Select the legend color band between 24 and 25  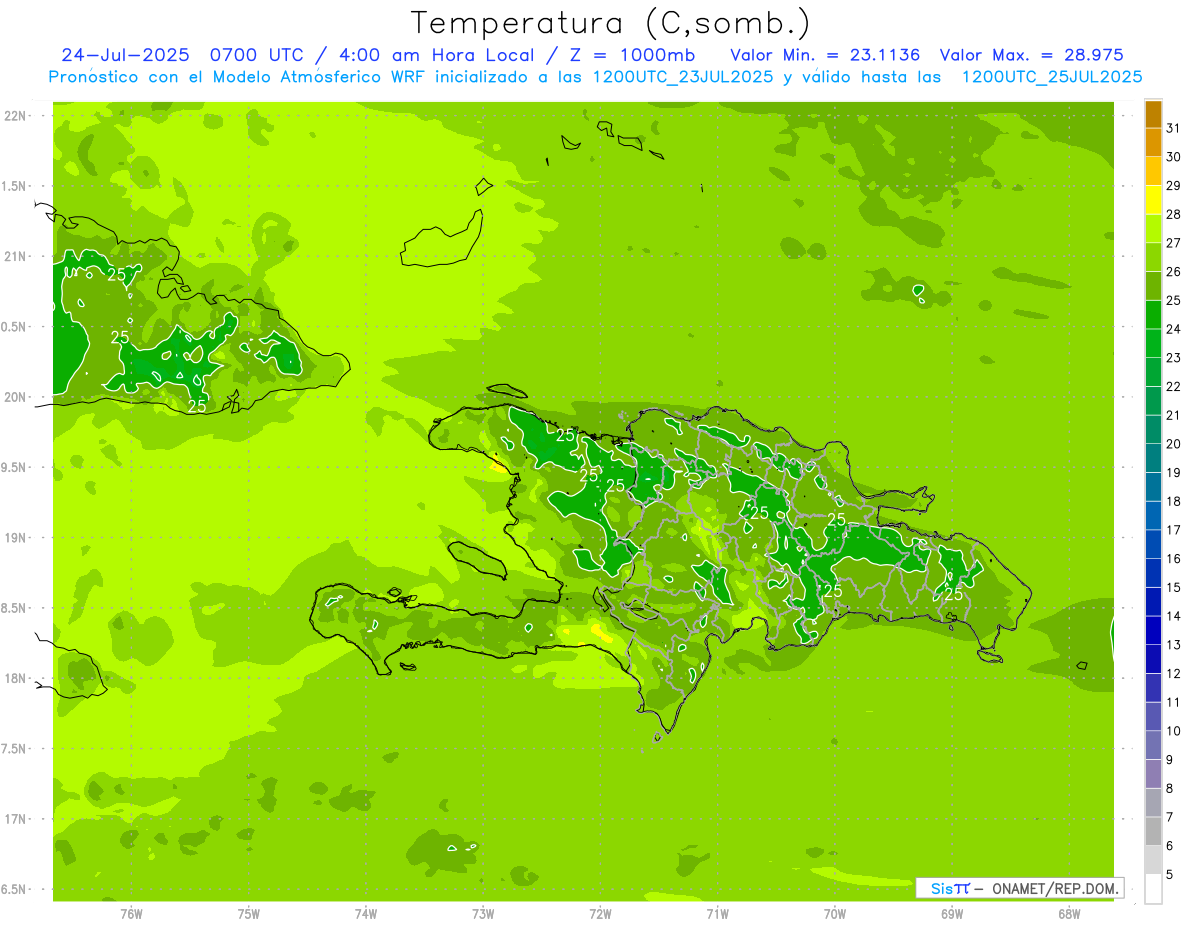(1153, 315)
